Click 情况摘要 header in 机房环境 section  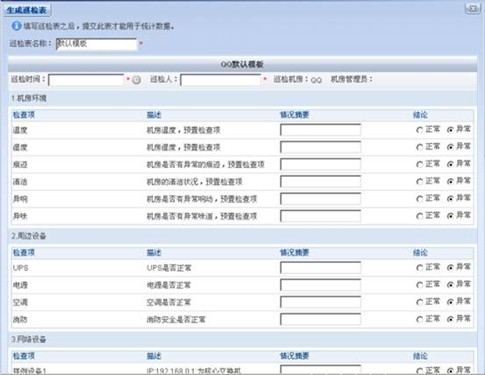click(295, 115)
